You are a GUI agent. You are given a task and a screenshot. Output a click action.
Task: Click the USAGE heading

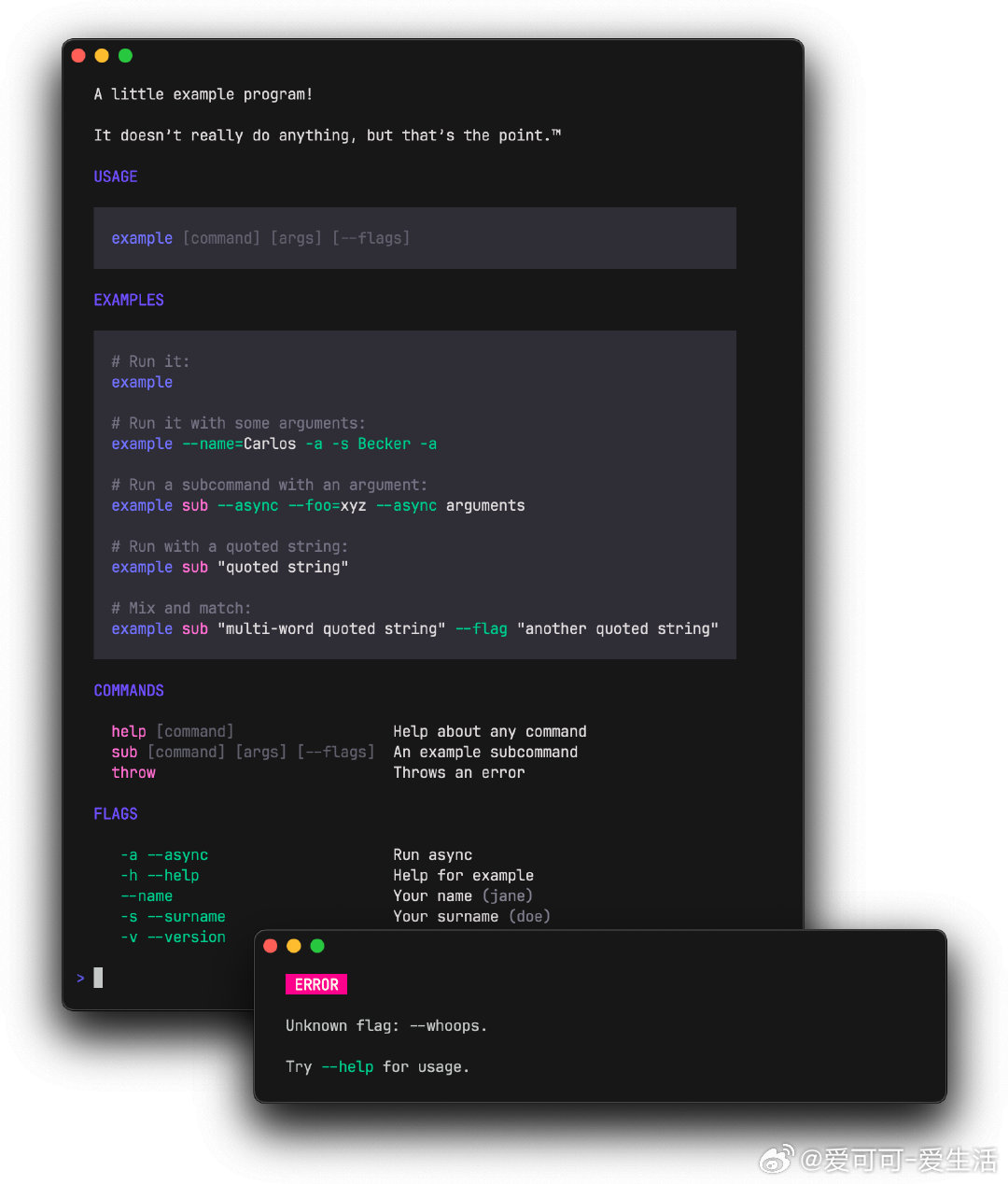pyautogui.click(x=116, y=176)
